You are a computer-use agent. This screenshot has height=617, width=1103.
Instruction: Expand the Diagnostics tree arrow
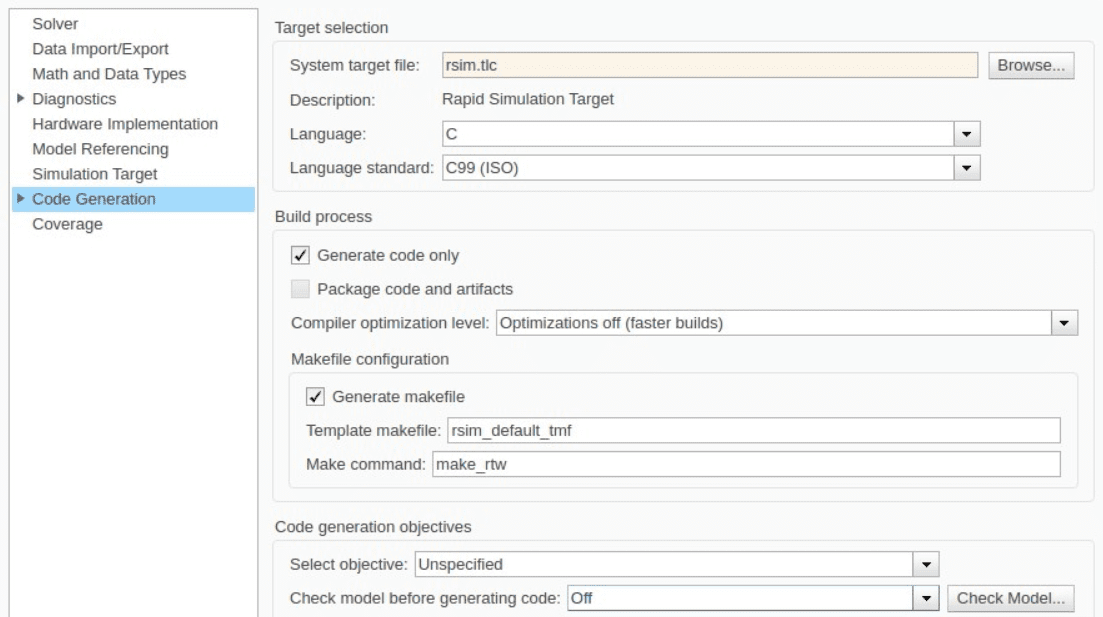(22, 99)
